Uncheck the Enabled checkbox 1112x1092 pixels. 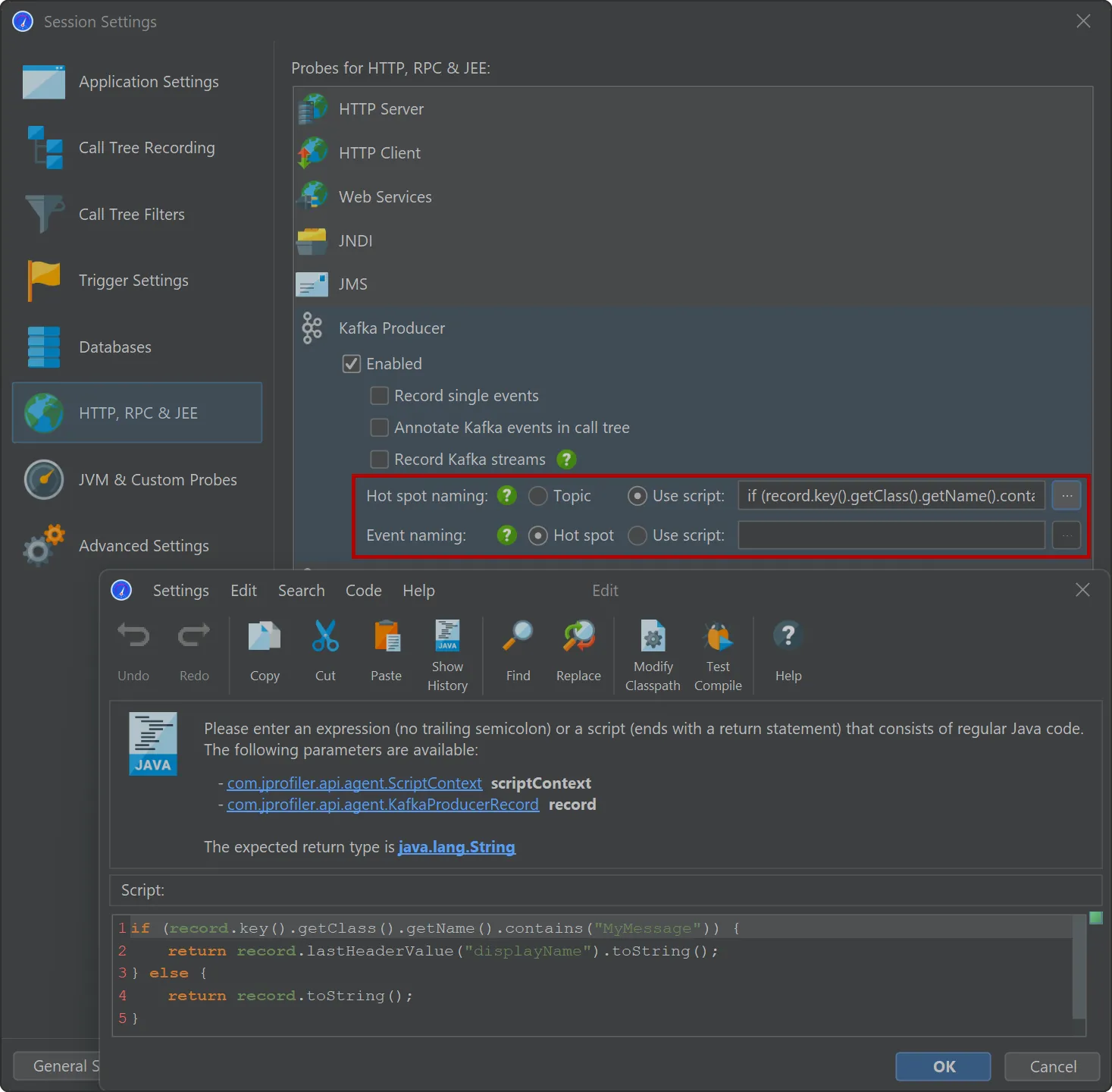(352, 364)
